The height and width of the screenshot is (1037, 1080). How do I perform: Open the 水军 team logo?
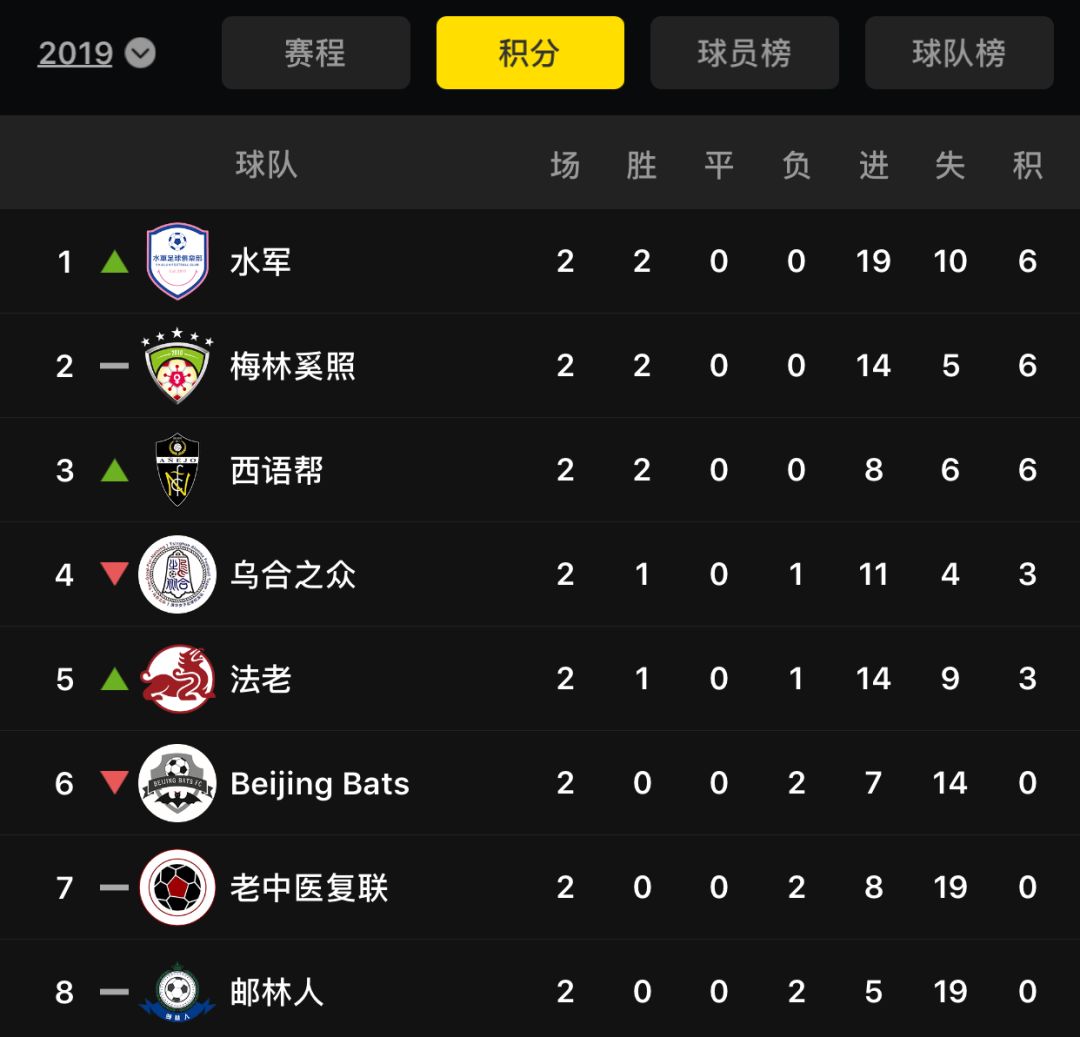[177, 261]
